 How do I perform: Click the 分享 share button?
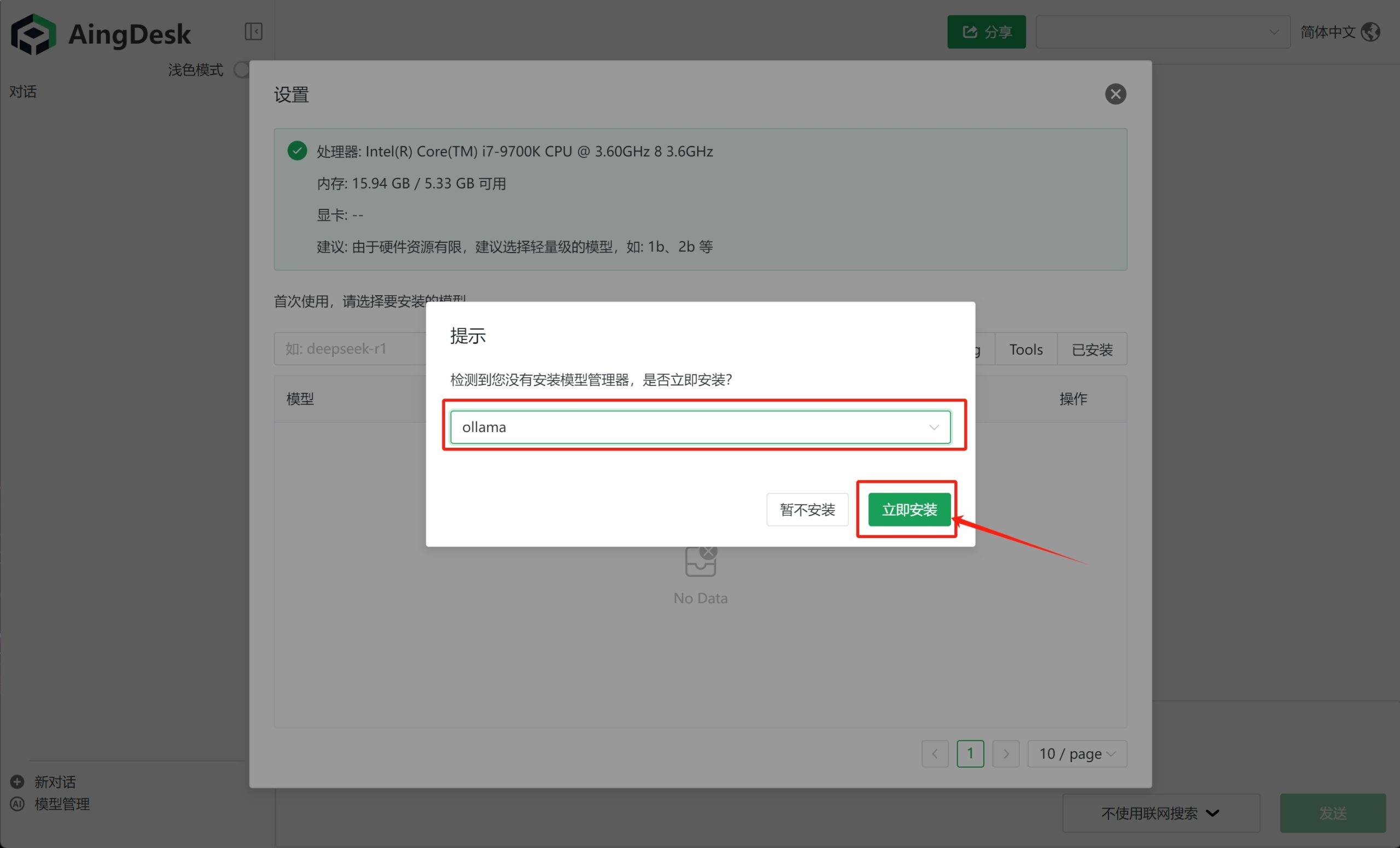click(986, 32)
